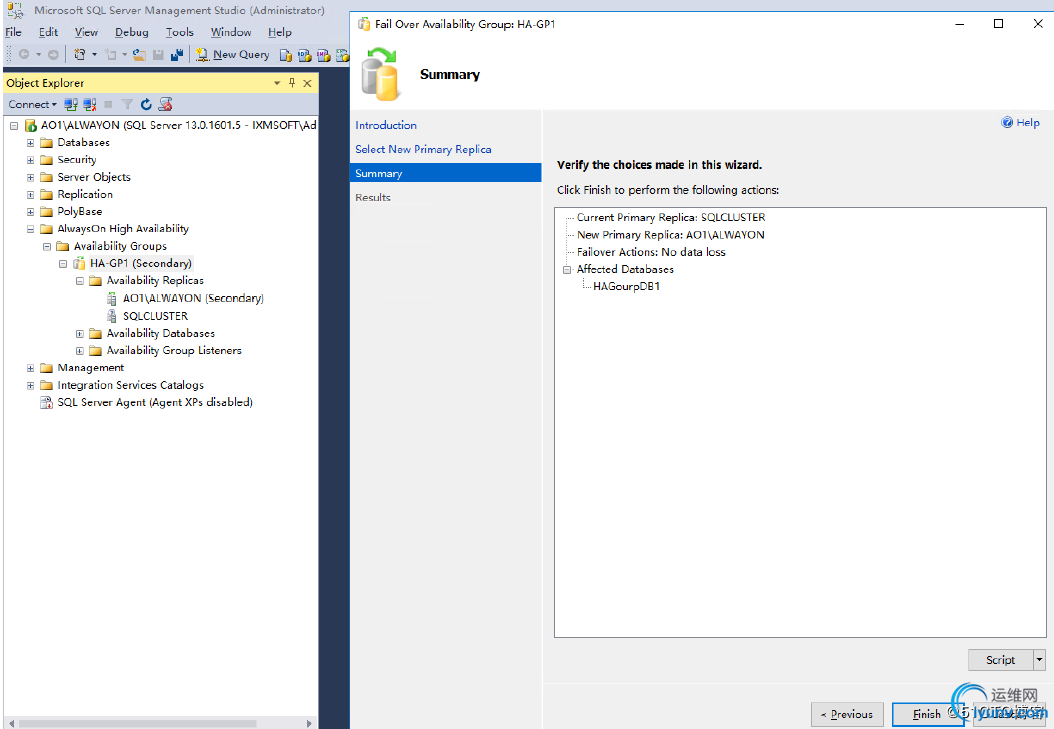Click the Activity/script stop icon
Viewport: 1054px width, 729px height.
pyautogui.click(x=165, y=104)
